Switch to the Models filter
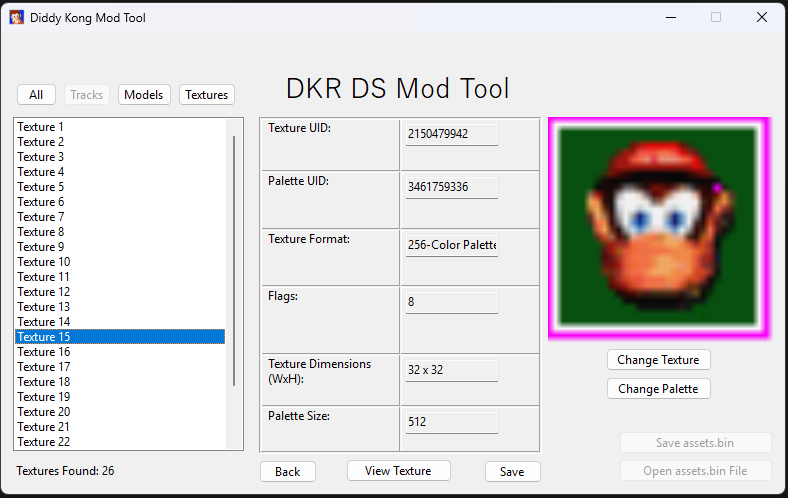Viewport: 788px width, 498px height. pyautogui.click(x=144, y=95)
